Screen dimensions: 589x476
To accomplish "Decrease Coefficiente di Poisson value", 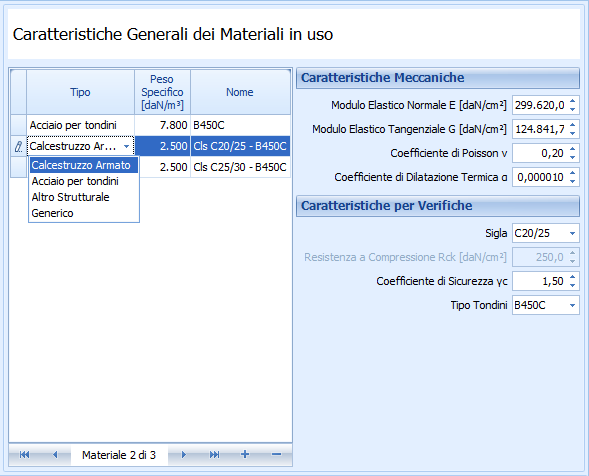I will pos(572,157).
